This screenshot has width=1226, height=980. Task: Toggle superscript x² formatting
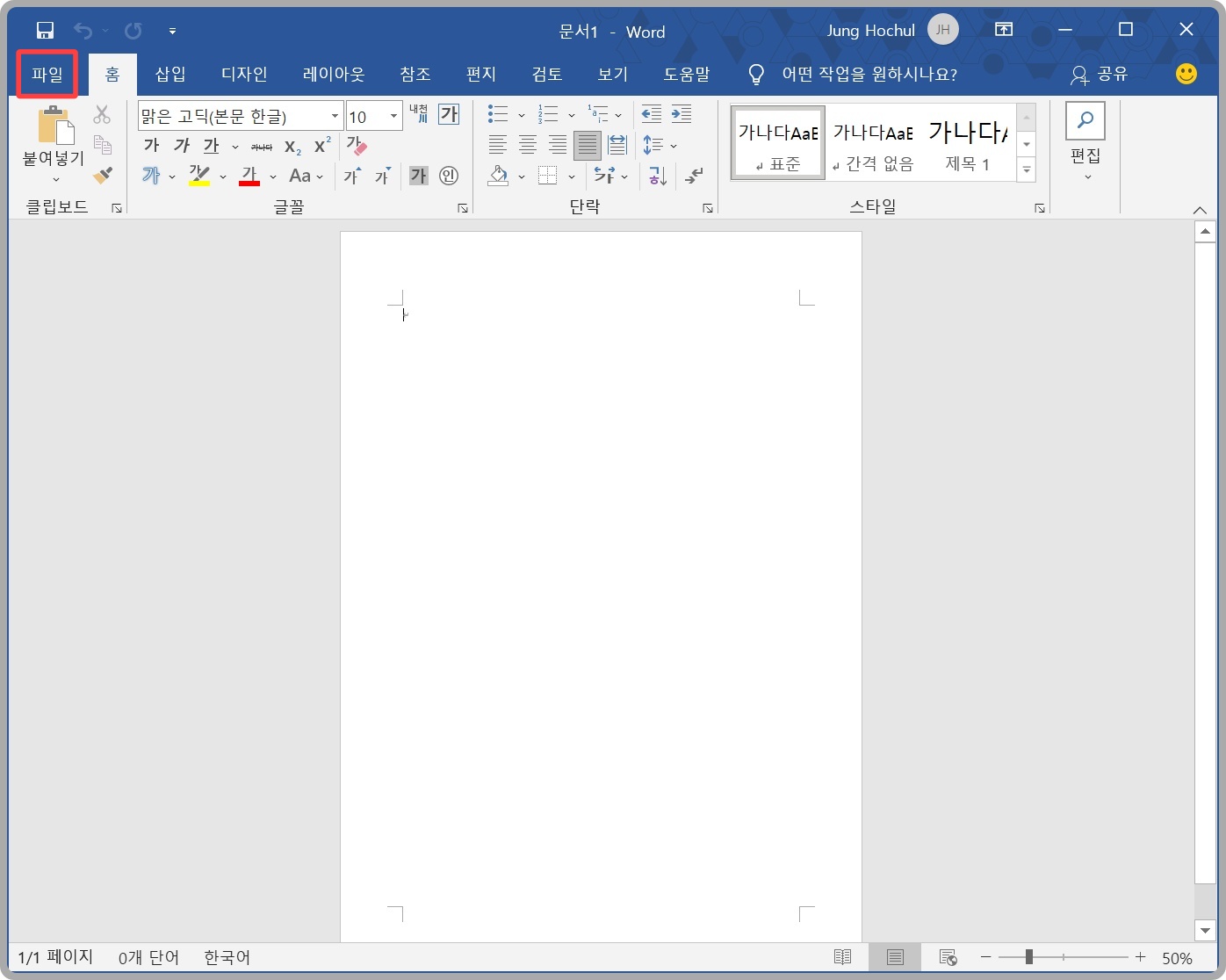[x=322, y=145]
